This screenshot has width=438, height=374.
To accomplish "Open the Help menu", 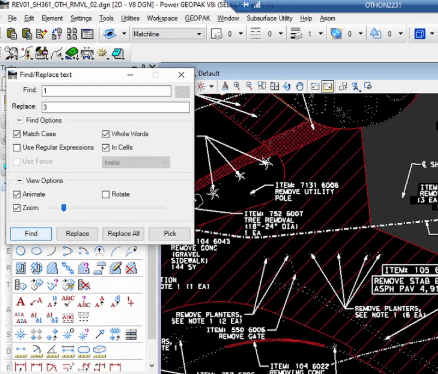I will pyautogui.click(x=306, y=18).
